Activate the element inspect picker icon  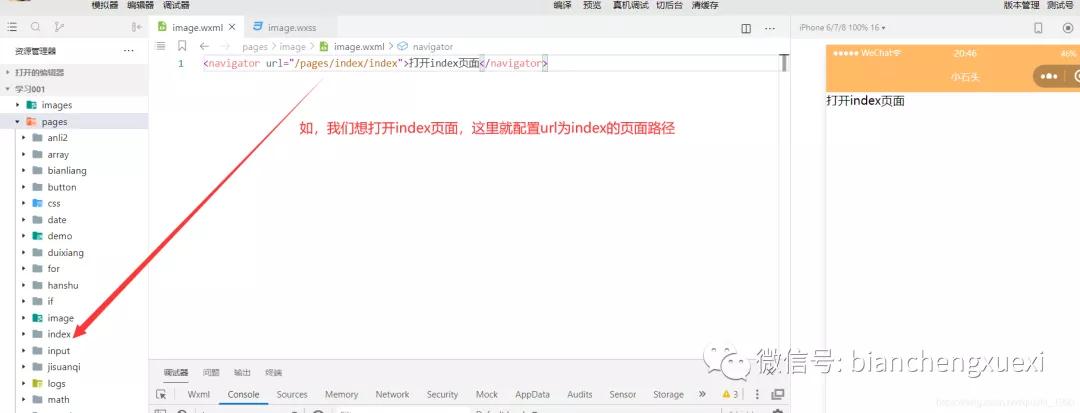(x=161, y=394)
